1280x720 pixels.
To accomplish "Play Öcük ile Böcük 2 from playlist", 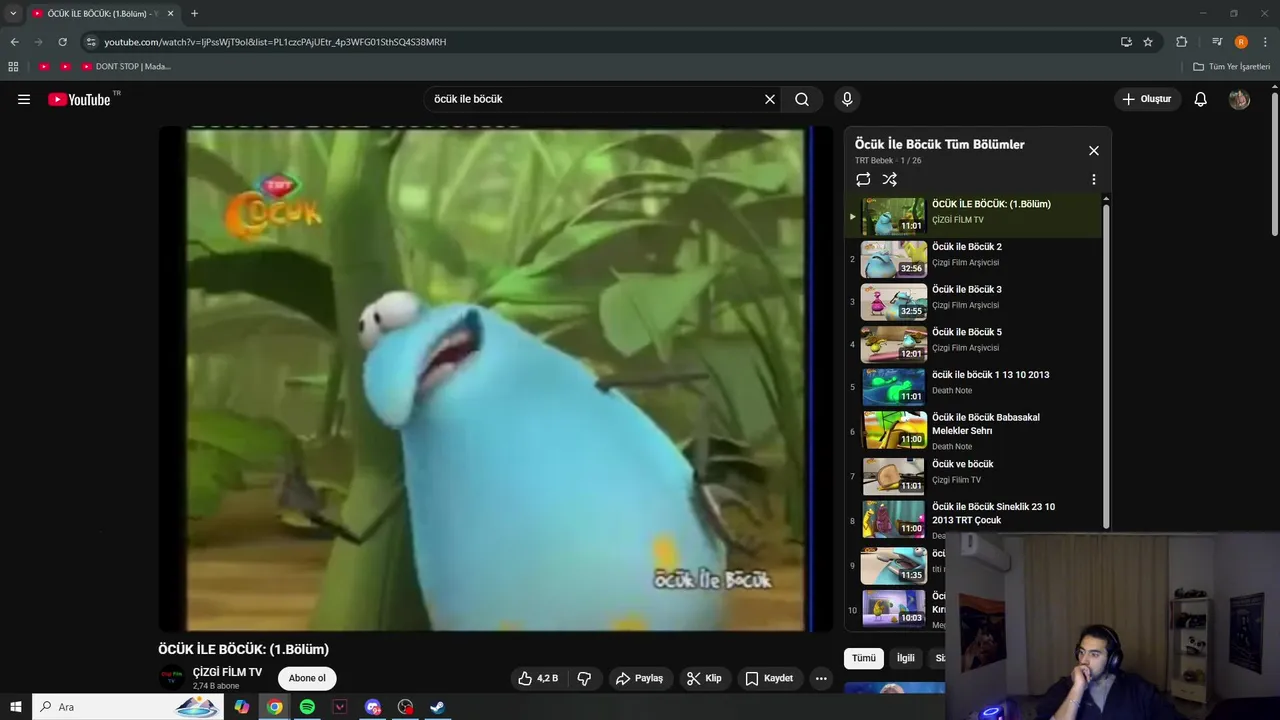I will (x=972, y=259).
